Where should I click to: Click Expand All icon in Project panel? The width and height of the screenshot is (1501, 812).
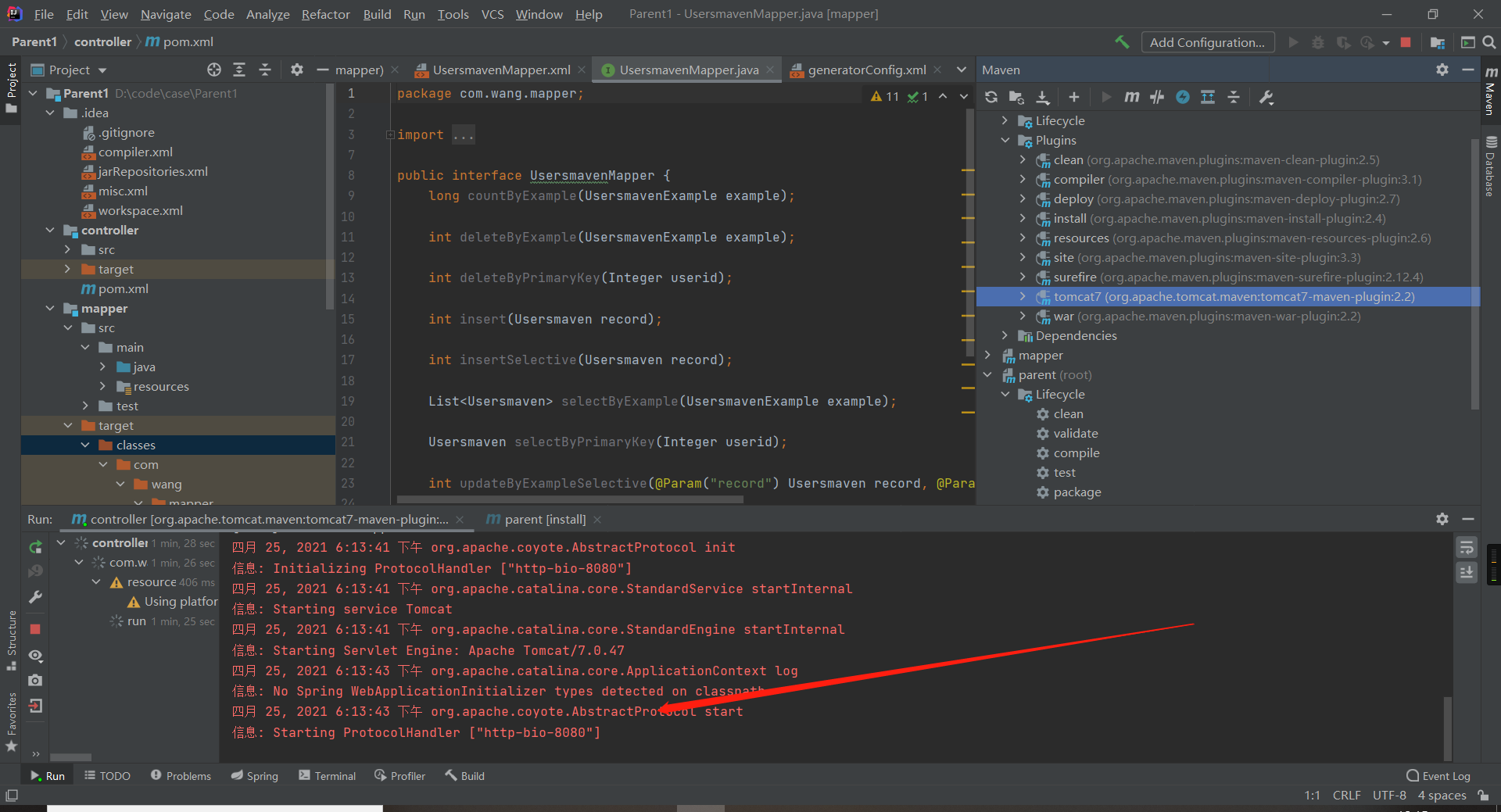coord(239,70)
